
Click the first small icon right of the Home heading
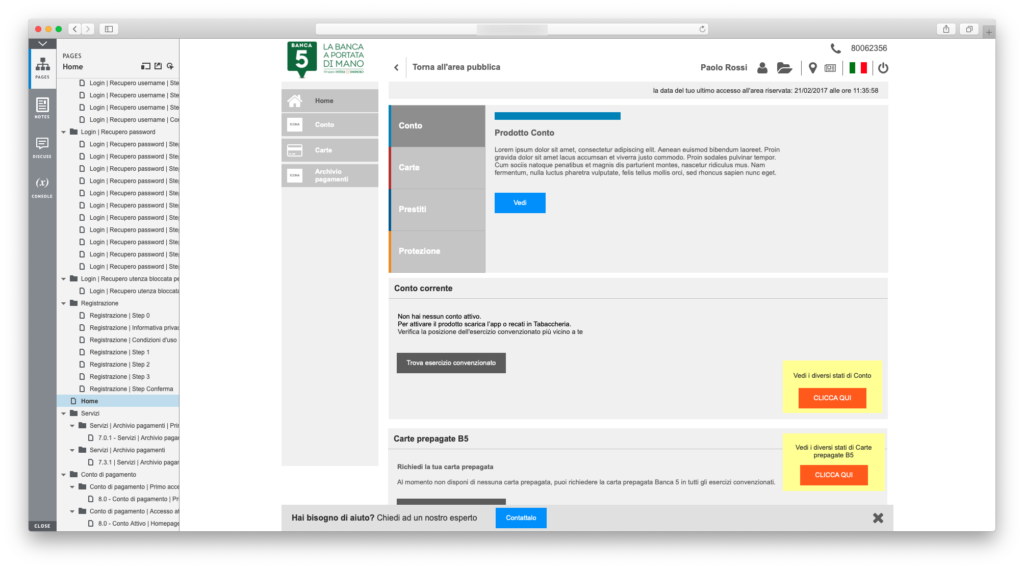(146, 67)
